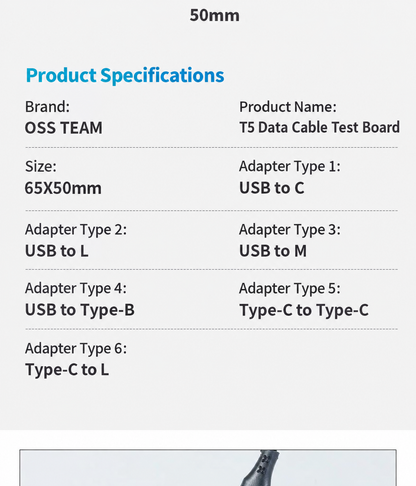Select the Type-C to Type-C value
416x486 pixels.
pyautogui.click(x=304, y=310)
